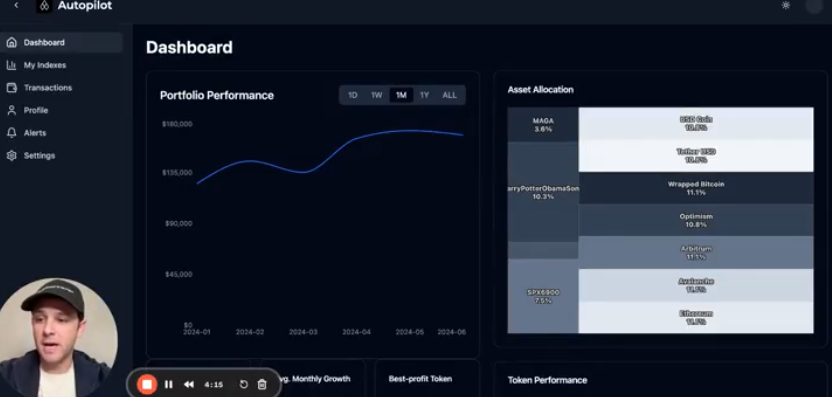The image size is (832, 397).
Task: Click the Dashboard home icon in sidebar
Action: click(11, 42)
